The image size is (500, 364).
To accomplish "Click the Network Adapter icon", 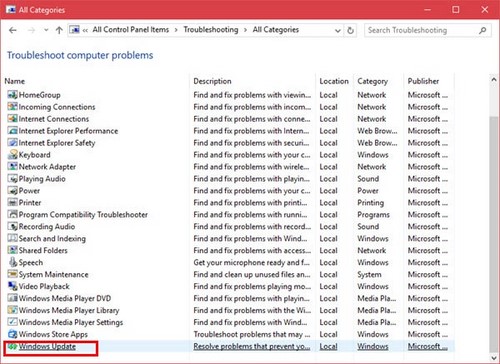I will (12, 167).
